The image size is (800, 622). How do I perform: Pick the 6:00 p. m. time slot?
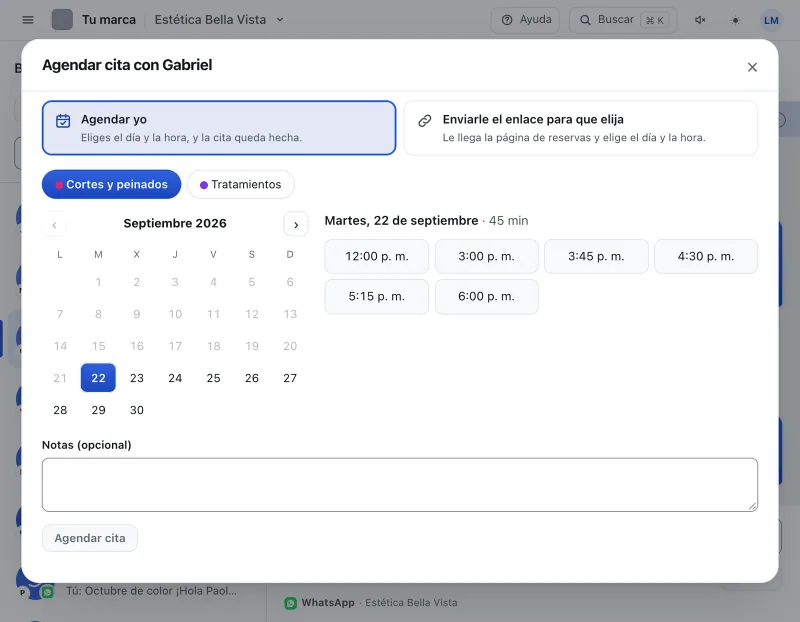point(486,296)
